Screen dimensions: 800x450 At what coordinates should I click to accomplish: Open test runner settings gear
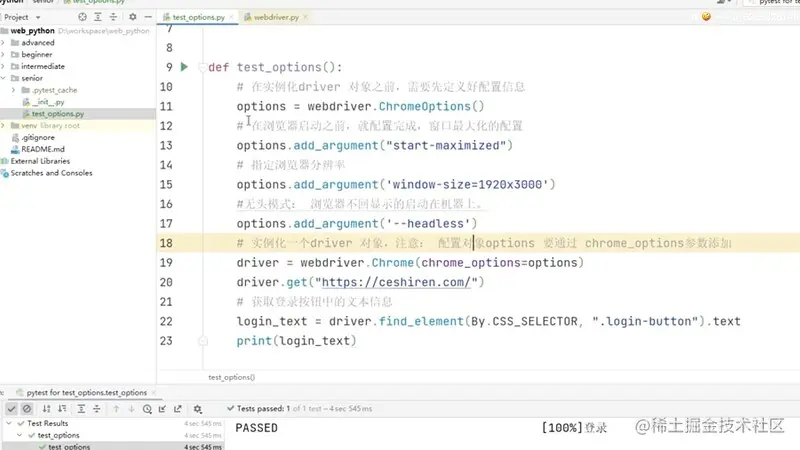[197, 409]
